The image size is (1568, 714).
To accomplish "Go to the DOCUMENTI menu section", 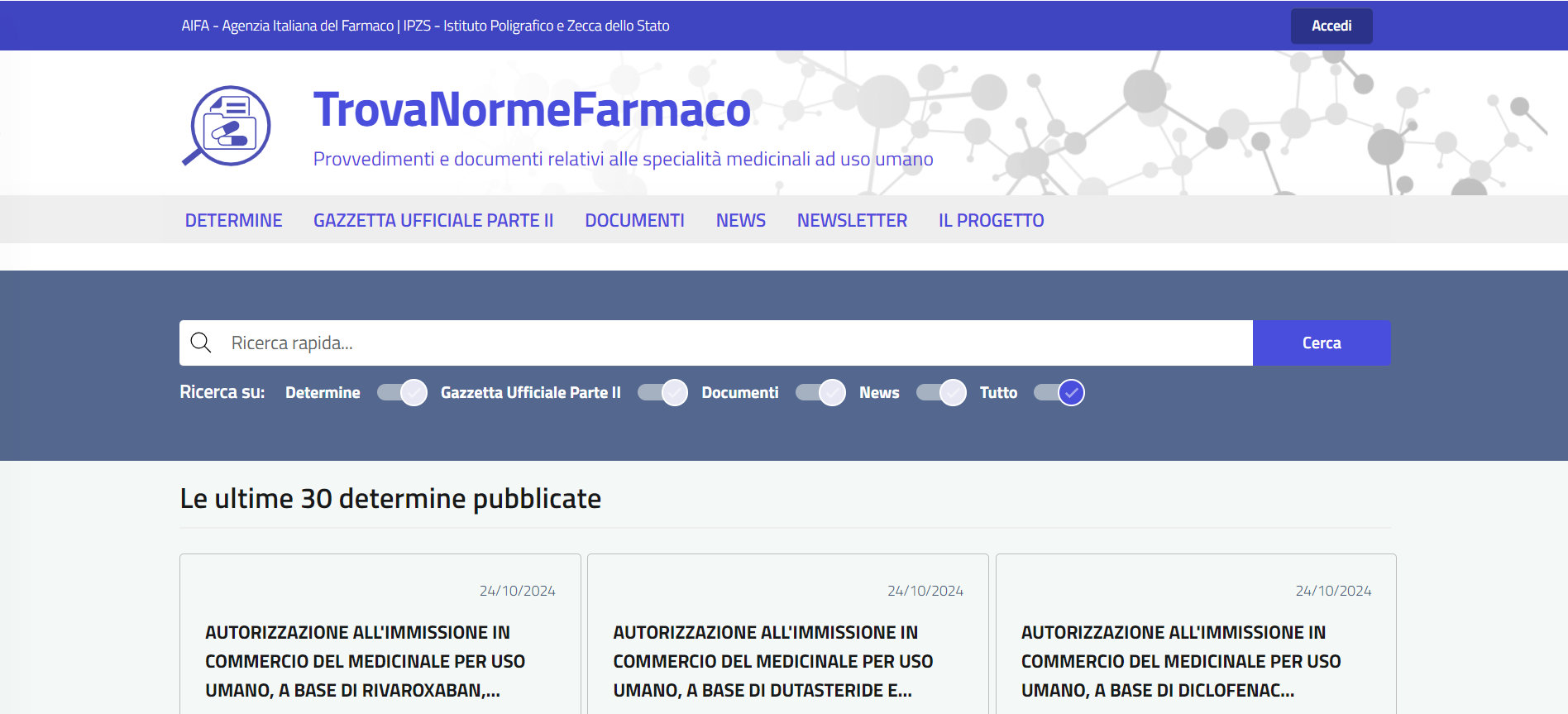I will [634, 220].
